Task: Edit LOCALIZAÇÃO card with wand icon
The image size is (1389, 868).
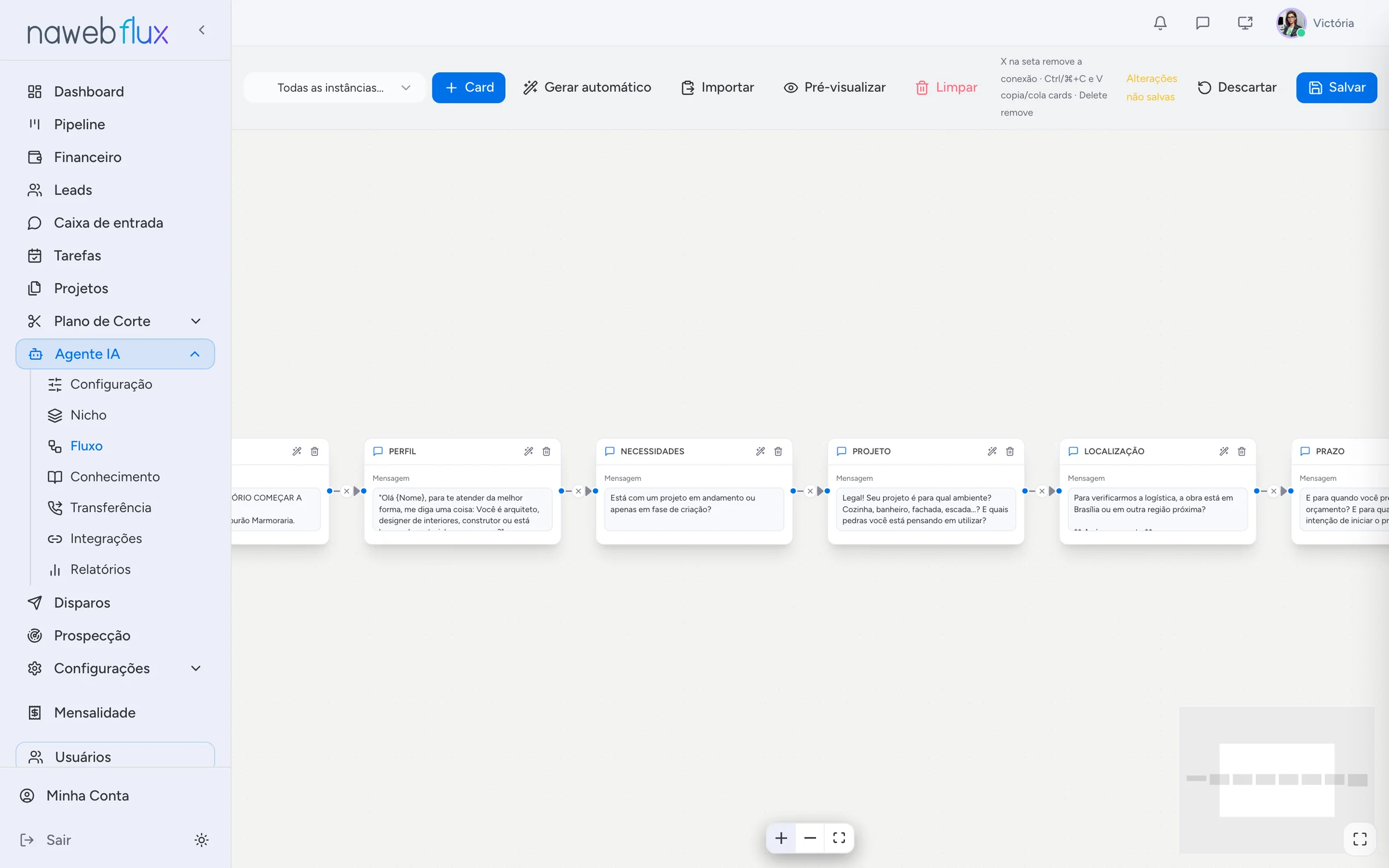Action: click(x=1223, y=451)
